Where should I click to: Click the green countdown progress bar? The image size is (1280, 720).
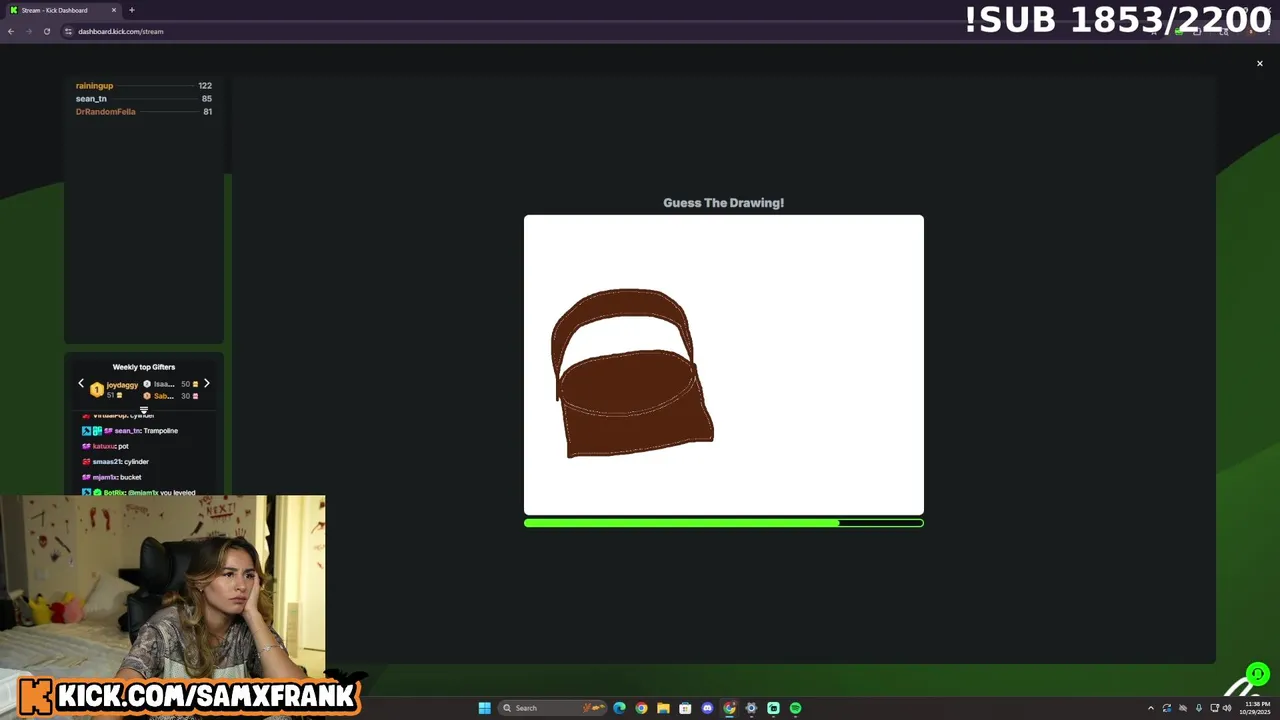723,523
